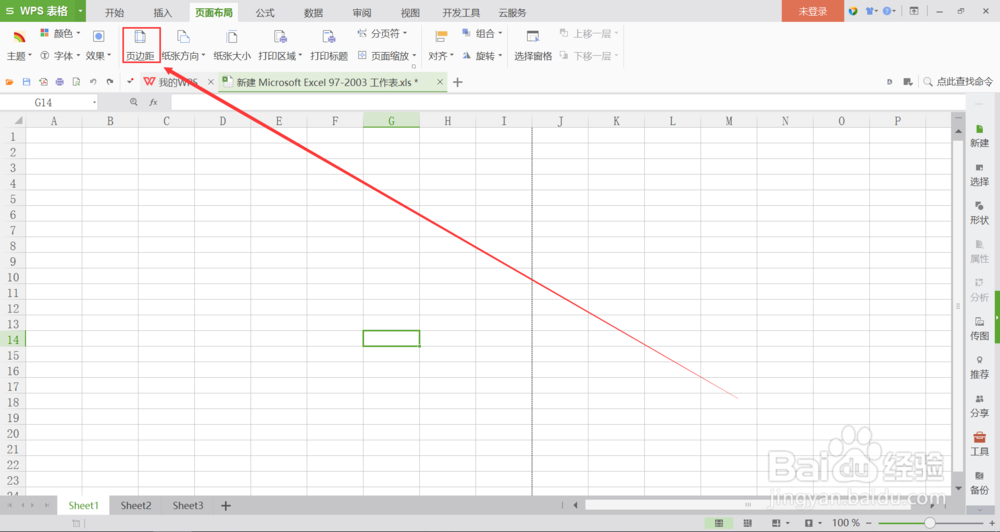Screen dimensions: 1000x532
Task: Open print preview from quick toolbar
Action: pos(76,82)
